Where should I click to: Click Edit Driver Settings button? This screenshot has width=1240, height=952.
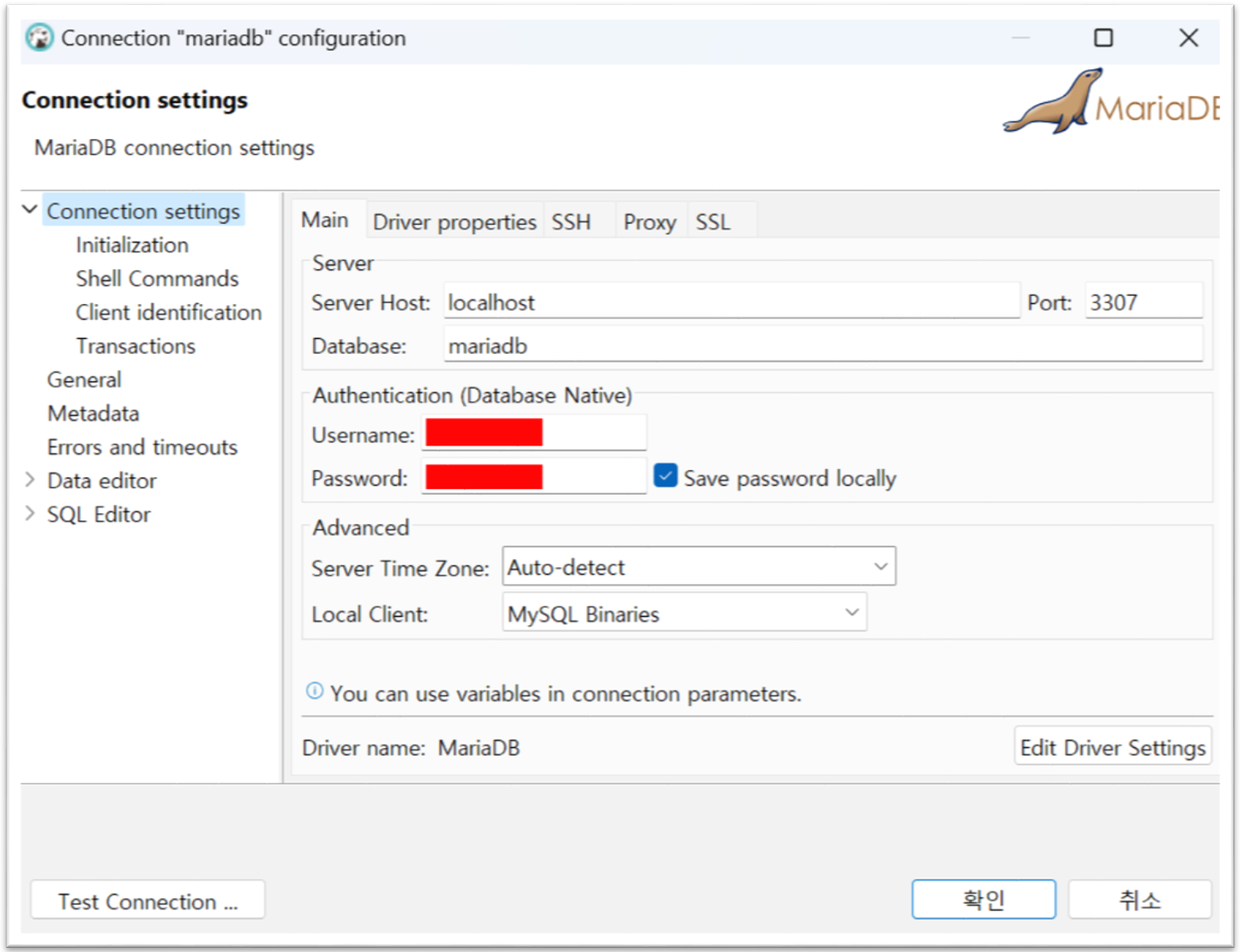(x=1113, y=746)
